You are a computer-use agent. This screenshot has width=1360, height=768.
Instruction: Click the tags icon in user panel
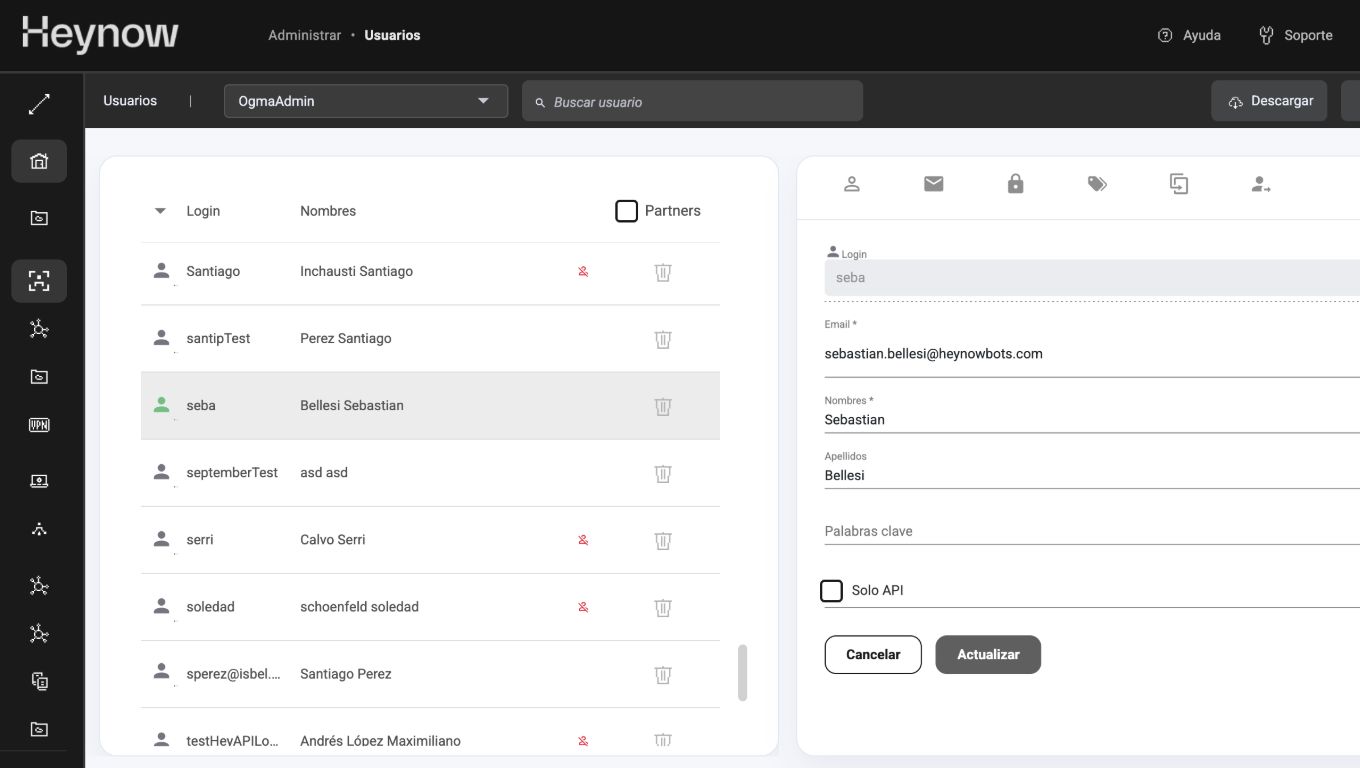[1097, 184]
